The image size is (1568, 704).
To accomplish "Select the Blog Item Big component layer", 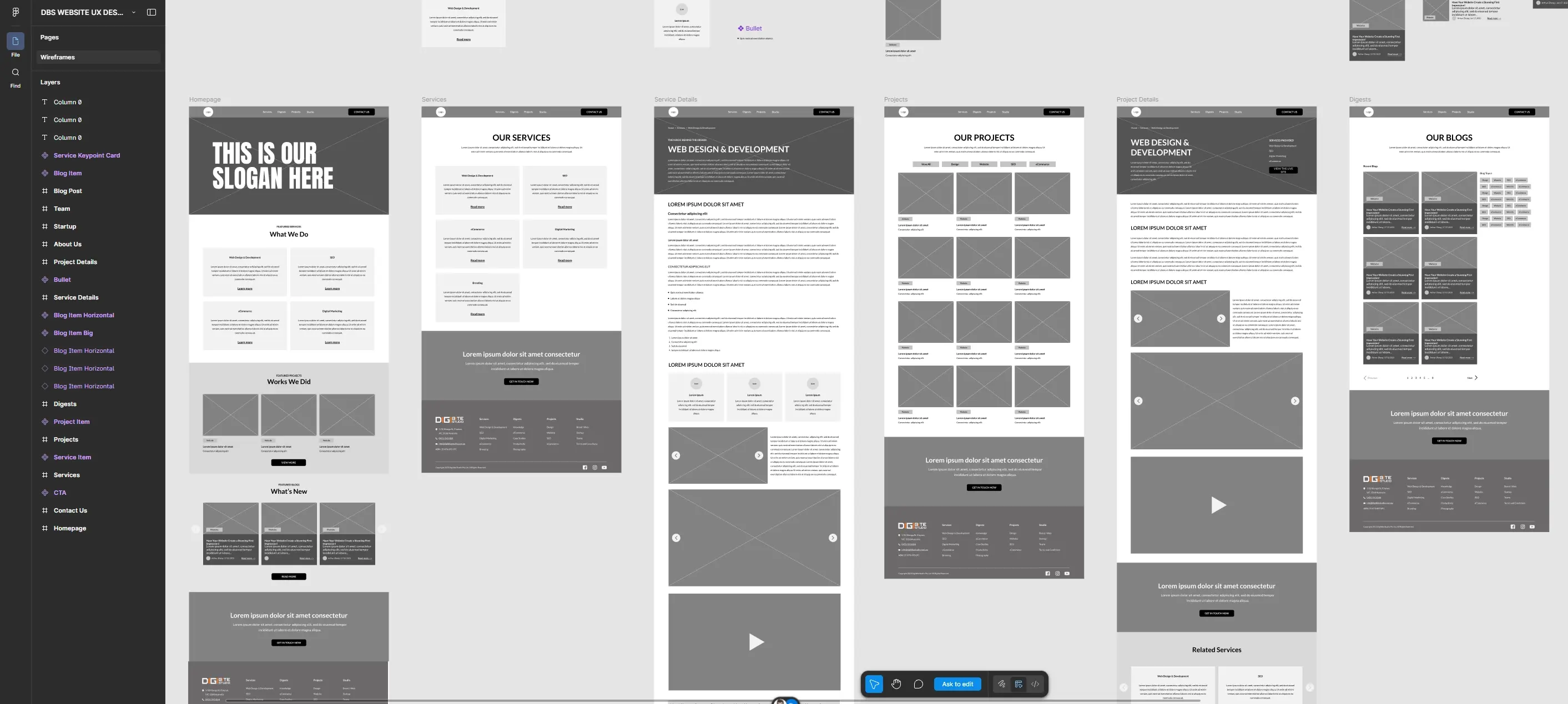I will [73, 333].
